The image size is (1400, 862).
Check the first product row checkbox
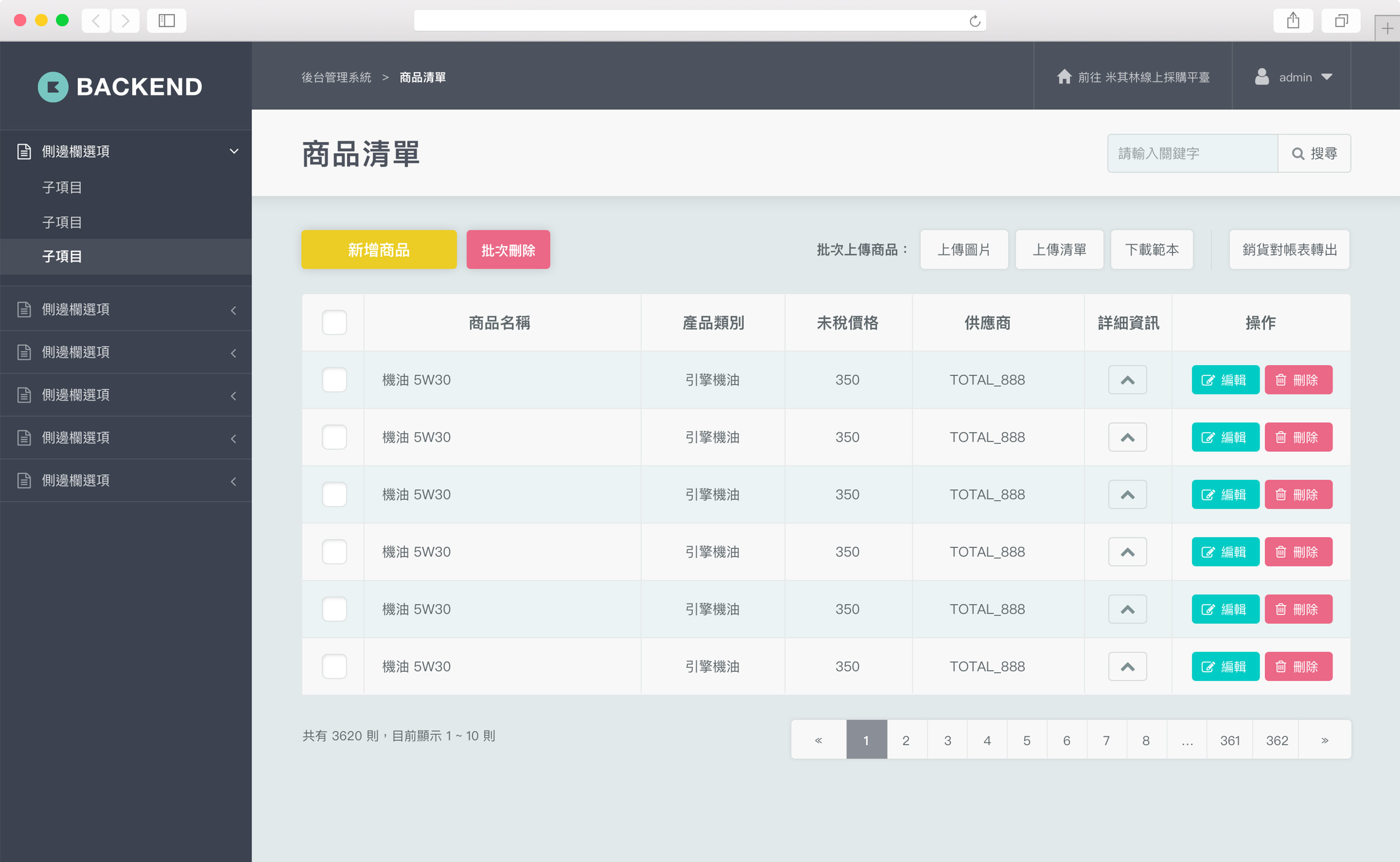pyautogui.click(x=334, y=380)
